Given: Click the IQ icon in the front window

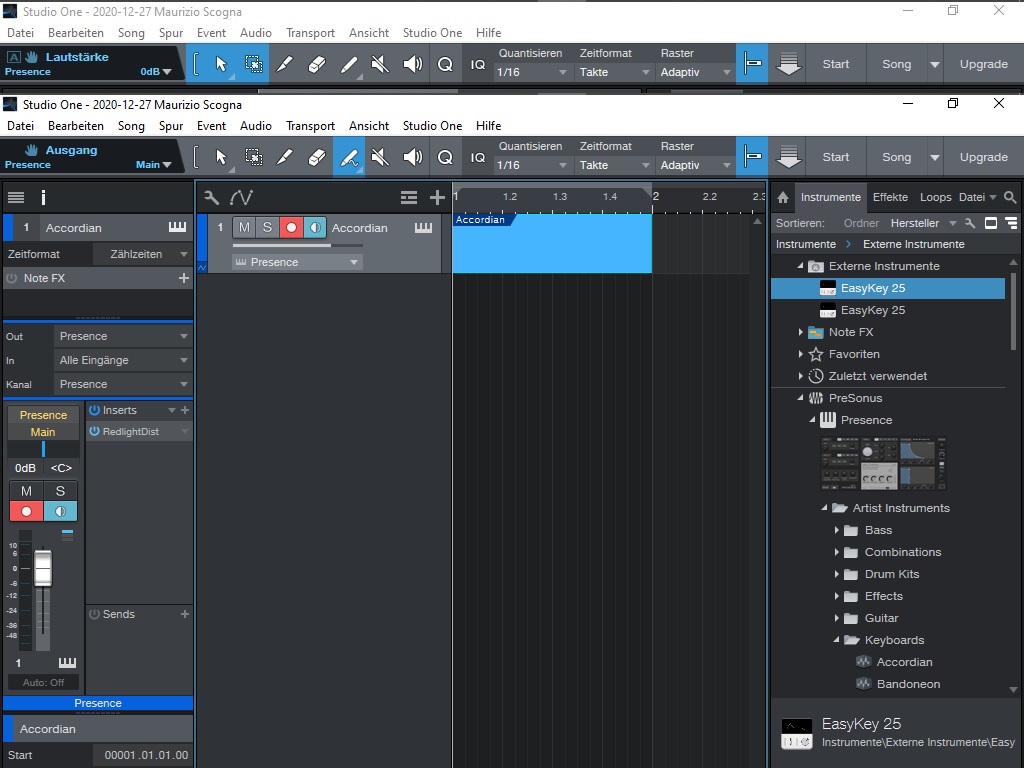Looking at the screenshot, I should (x=478, y=157).
